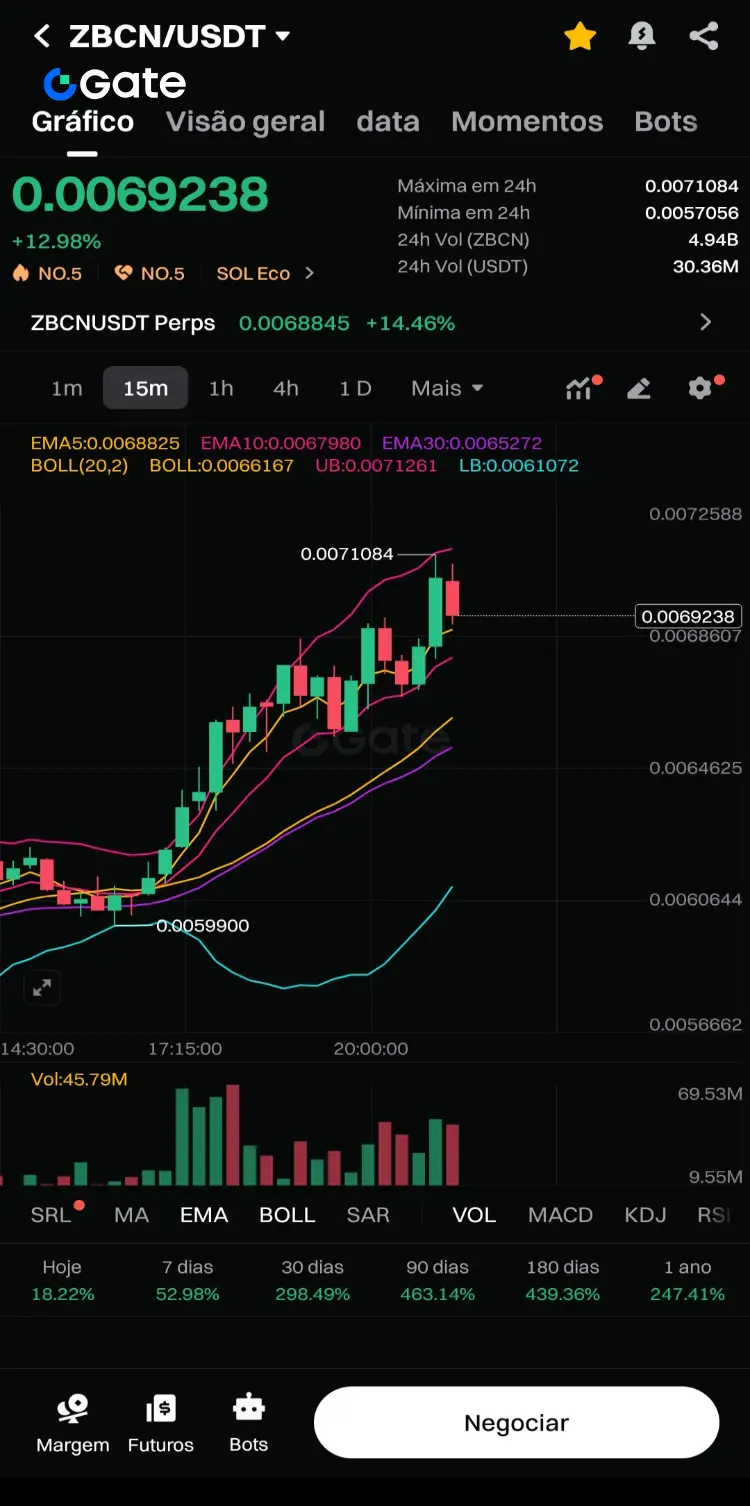The height and width of the screenshot is (1506, 750).
Task: Enable the MACD indicator
Action: [x=560, y=1215]
